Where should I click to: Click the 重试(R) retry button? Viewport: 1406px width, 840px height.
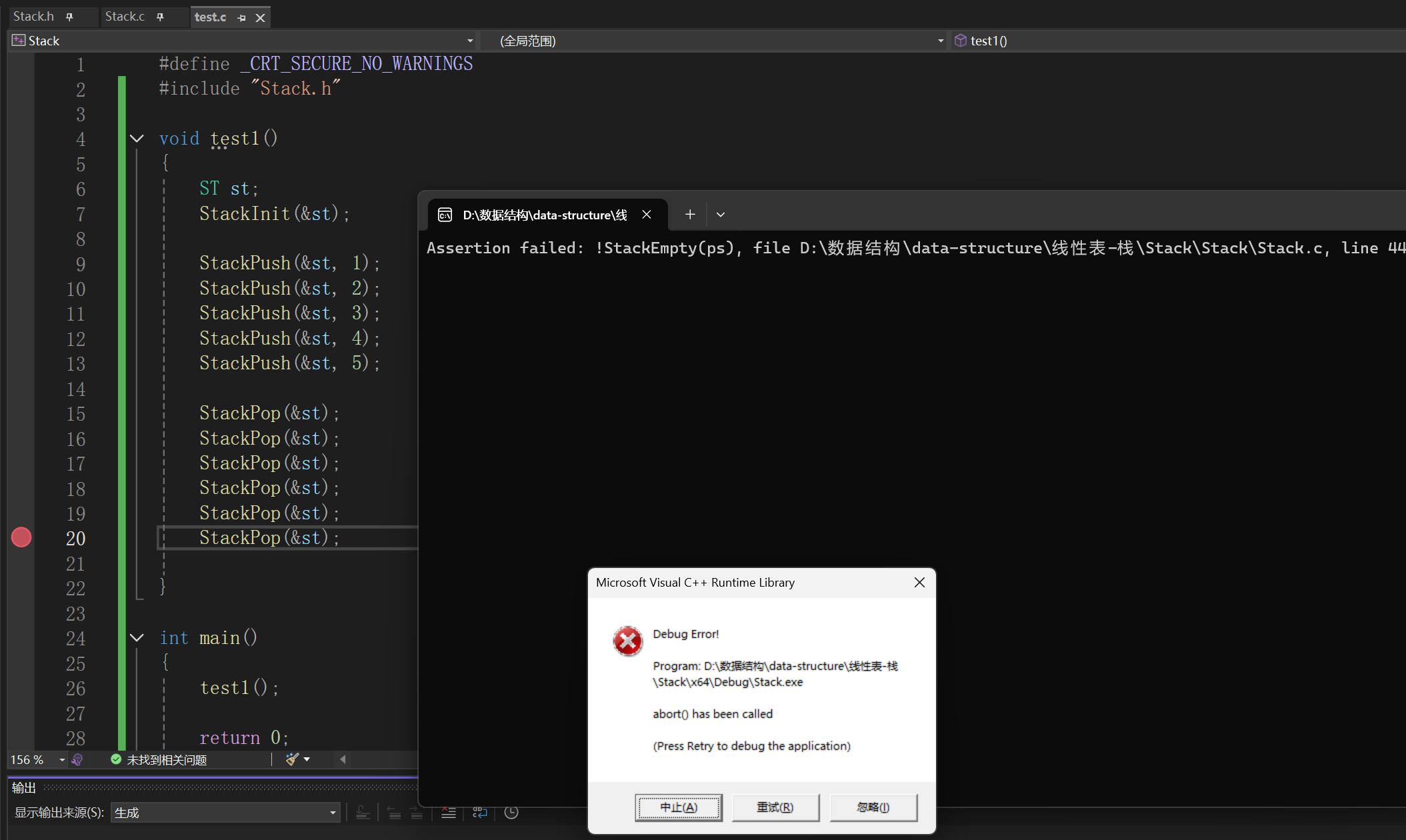tap(775, 807)
